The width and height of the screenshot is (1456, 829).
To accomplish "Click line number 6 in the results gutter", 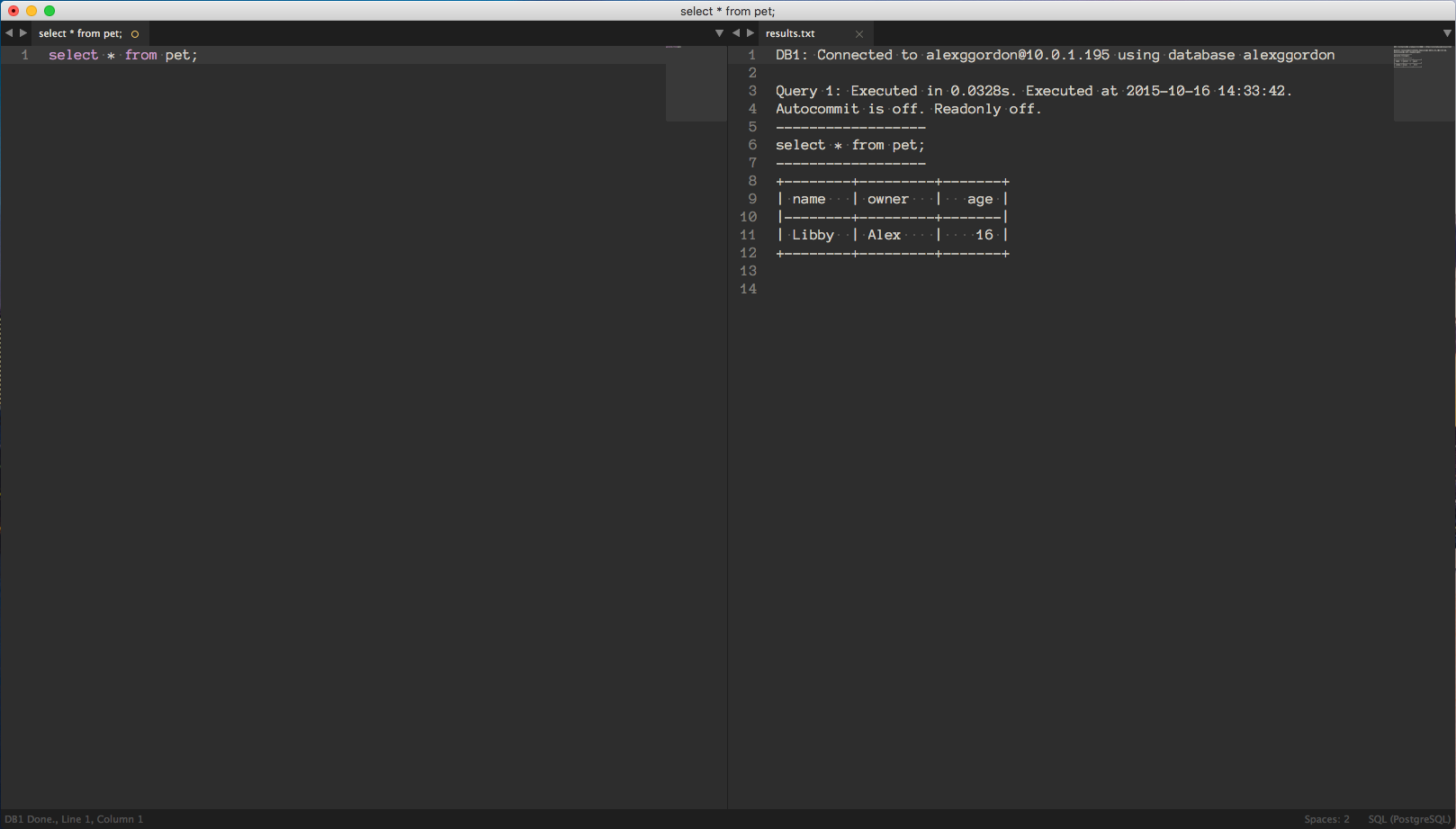I will coord(751,144).
